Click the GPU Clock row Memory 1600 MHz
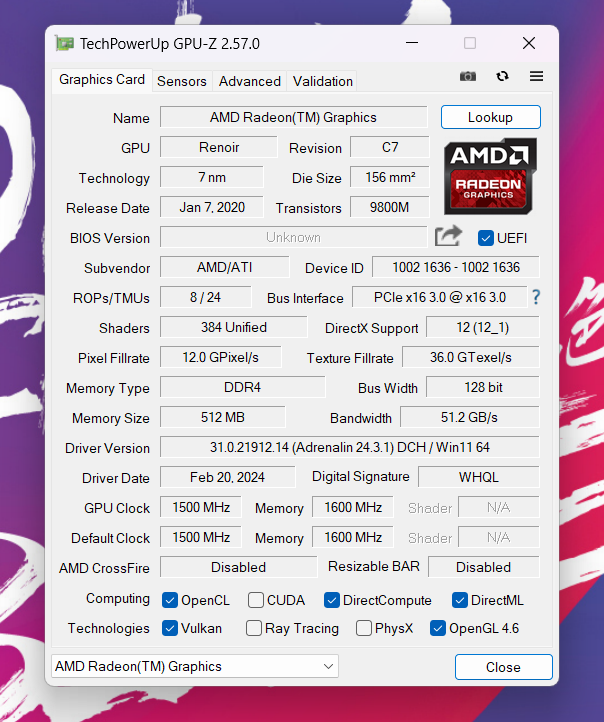Screen dimensions: 604x722 (353, 507)
